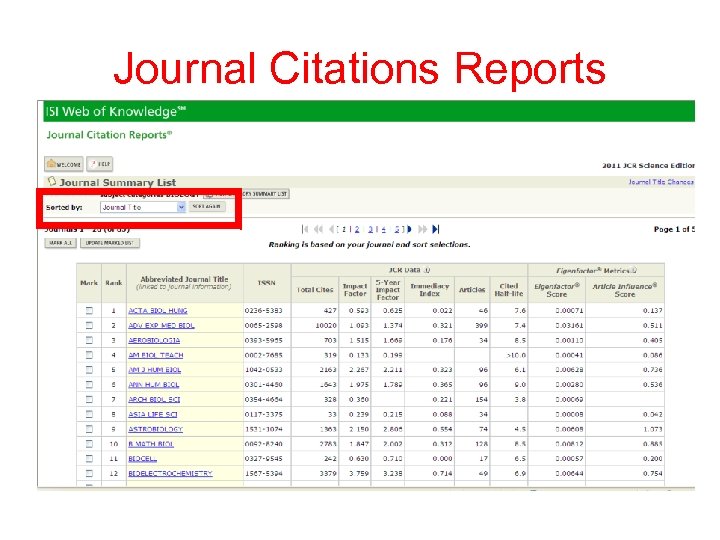Click ISSN value 0236-5383
This screenshot has width=720, height=540.
(x=264, y=310)
